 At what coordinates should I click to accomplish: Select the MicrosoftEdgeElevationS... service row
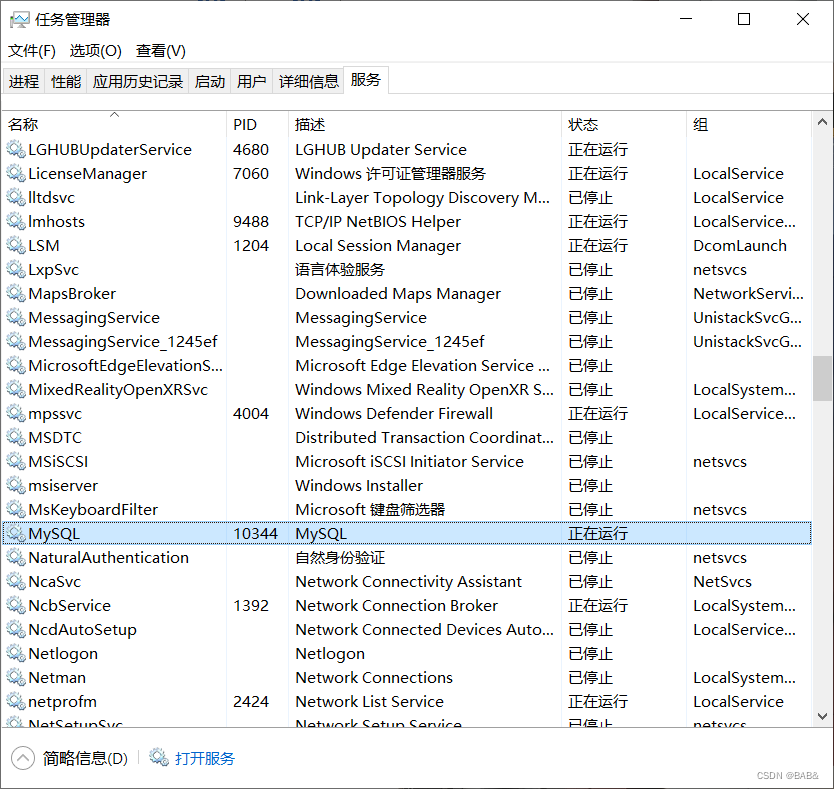407,366
